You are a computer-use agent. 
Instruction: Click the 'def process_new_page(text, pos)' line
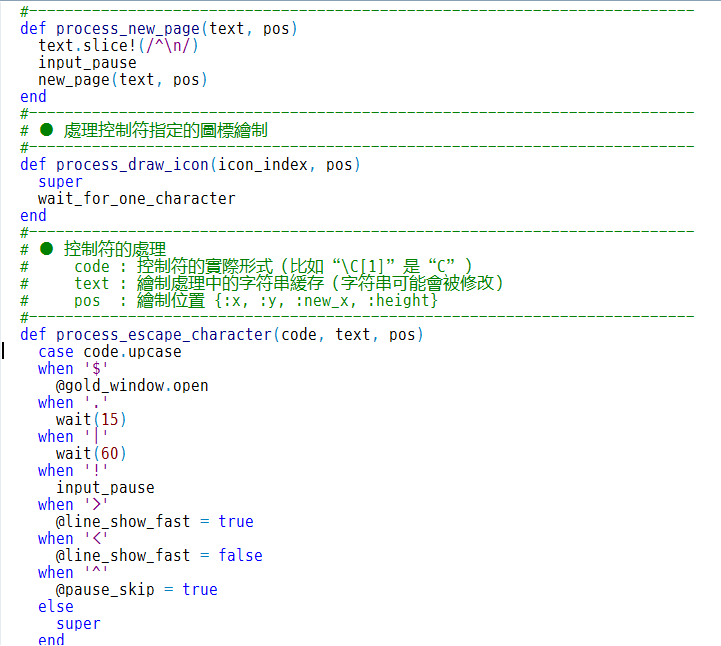[x=159, y=29]
